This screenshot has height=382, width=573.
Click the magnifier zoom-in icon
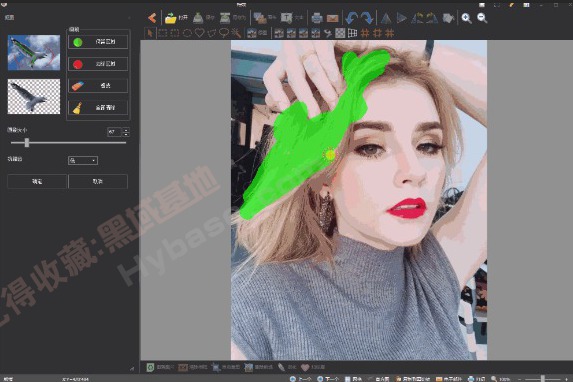(466, 18)
